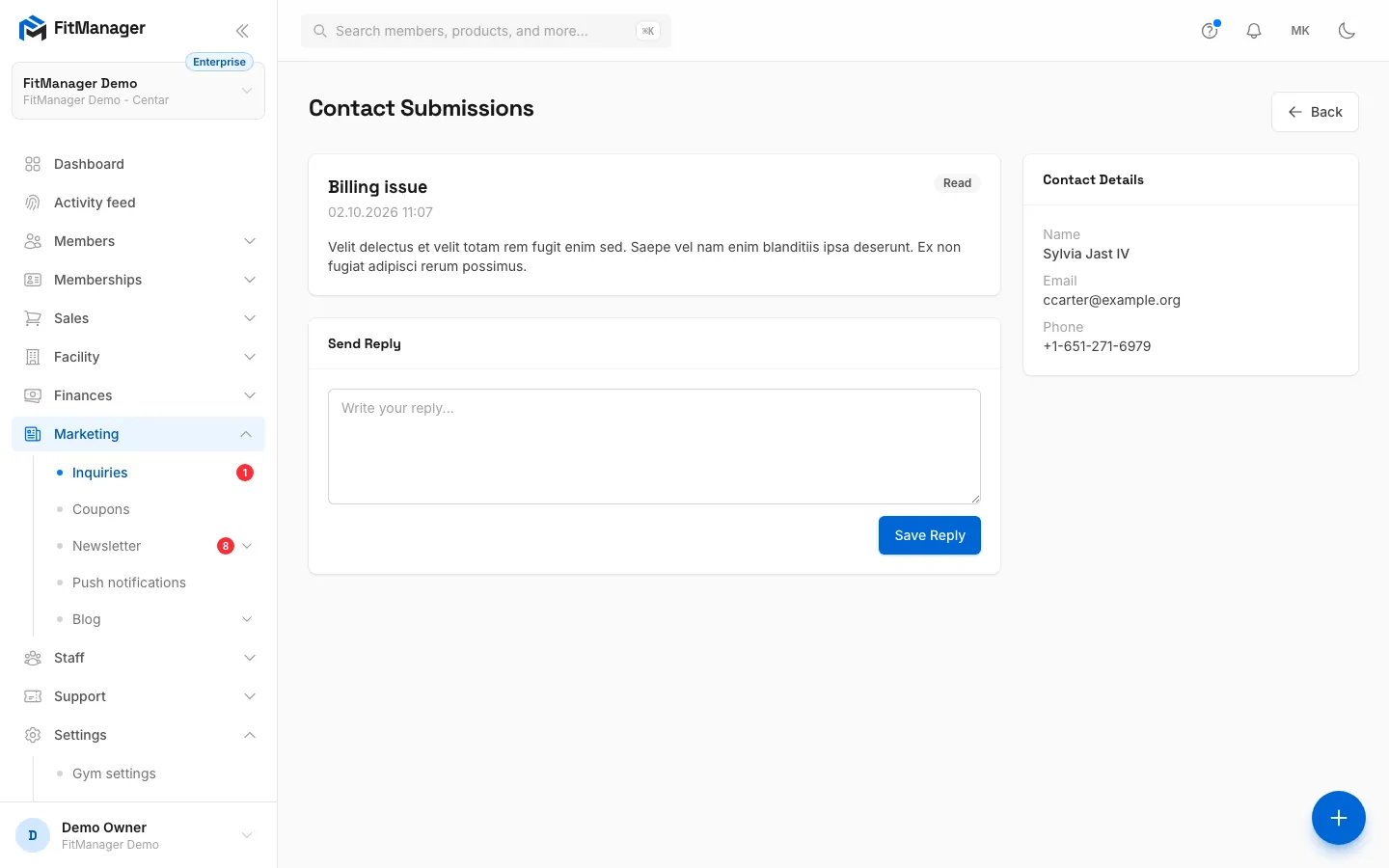Focus the Write your reply text area
Screen dimensions: 1389x868
654,447
